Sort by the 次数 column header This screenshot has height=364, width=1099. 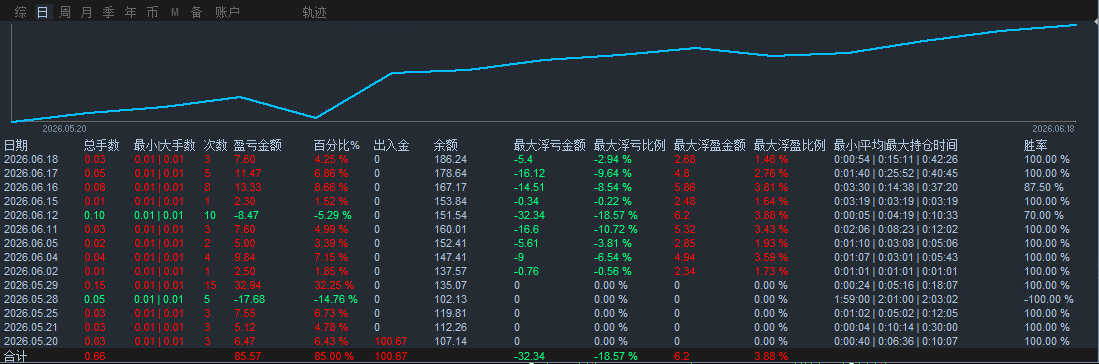[x=216, y=145]
